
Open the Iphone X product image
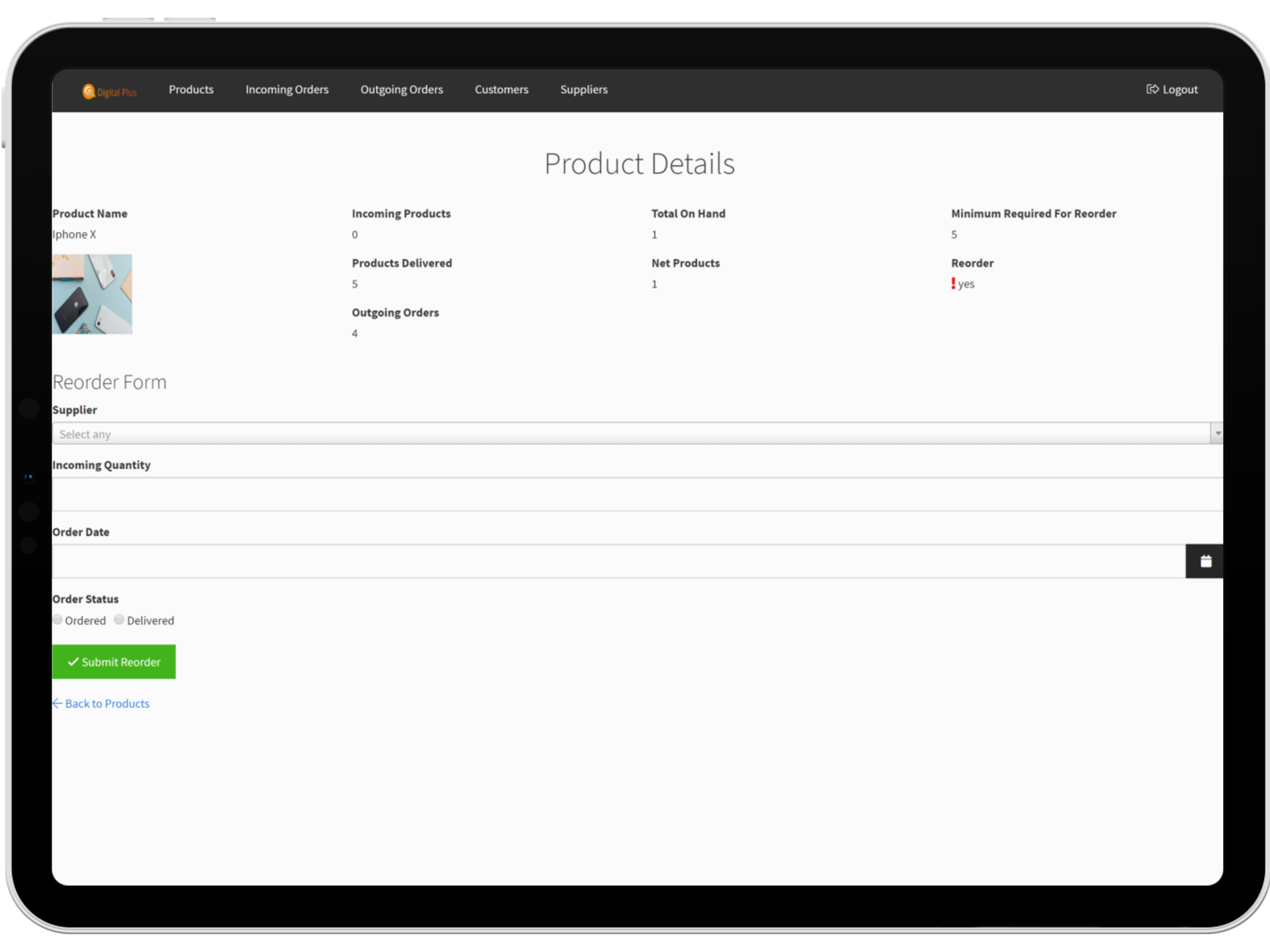coord(92,294)
